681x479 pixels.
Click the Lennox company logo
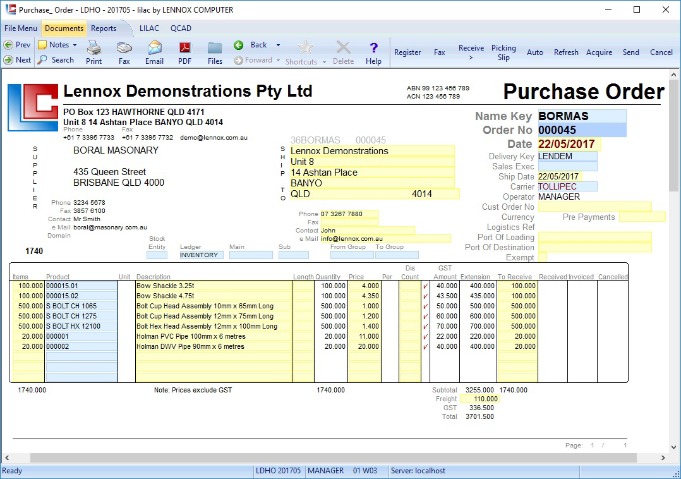tap(33, 108)
